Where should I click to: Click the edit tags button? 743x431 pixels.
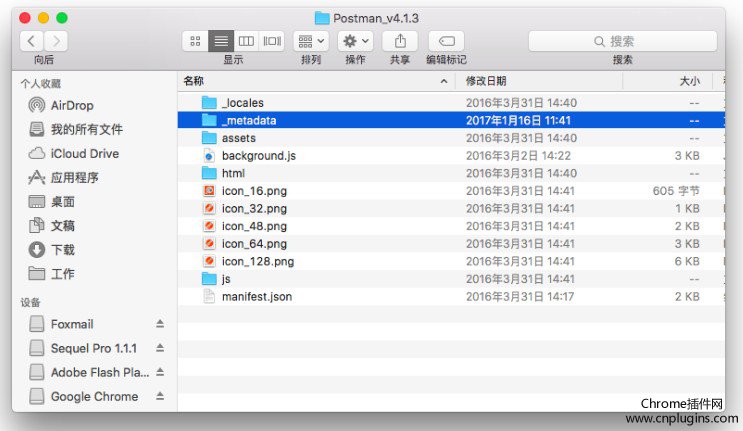(446, 41)
